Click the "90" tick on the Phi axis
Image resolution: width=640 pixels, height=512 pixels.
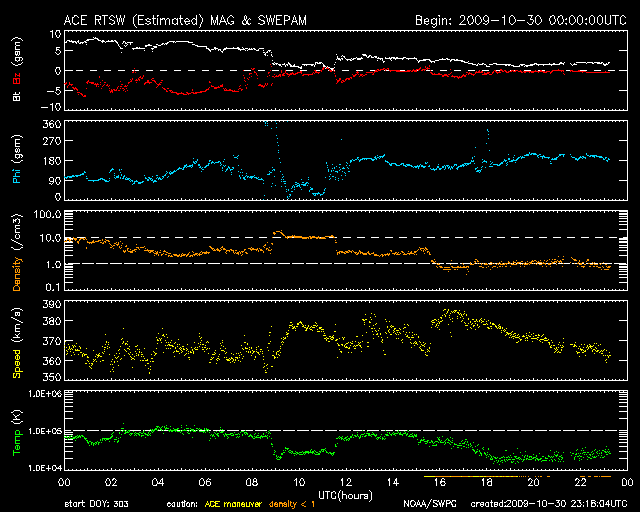[55, 180]
